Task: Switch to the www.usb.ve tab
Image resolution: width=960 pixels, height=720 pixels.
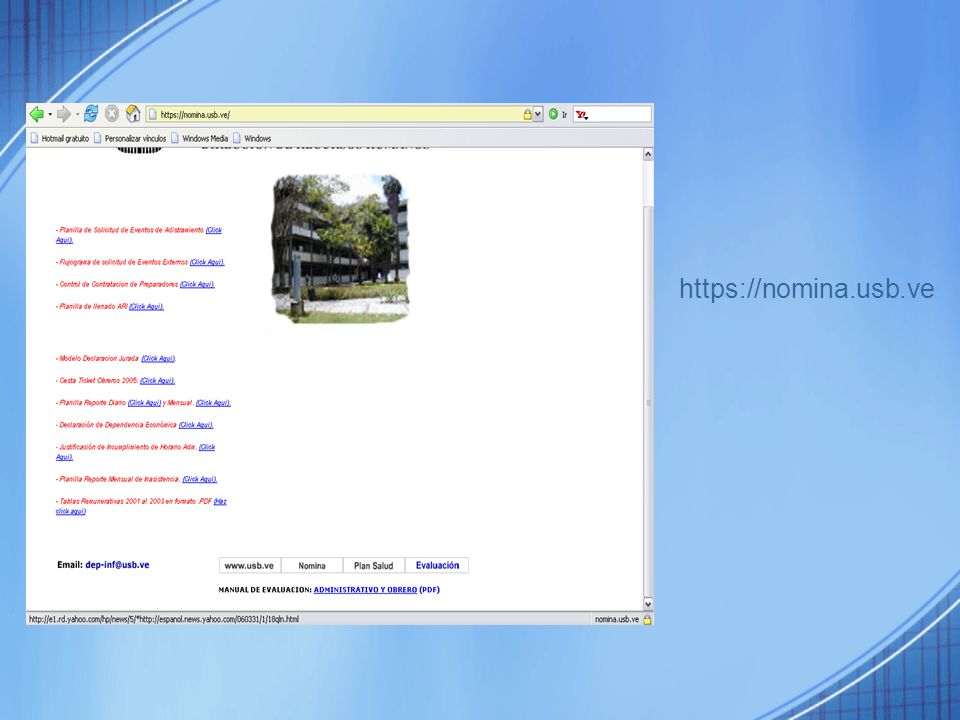Action: pyautogui.click(x=249, y=565)
